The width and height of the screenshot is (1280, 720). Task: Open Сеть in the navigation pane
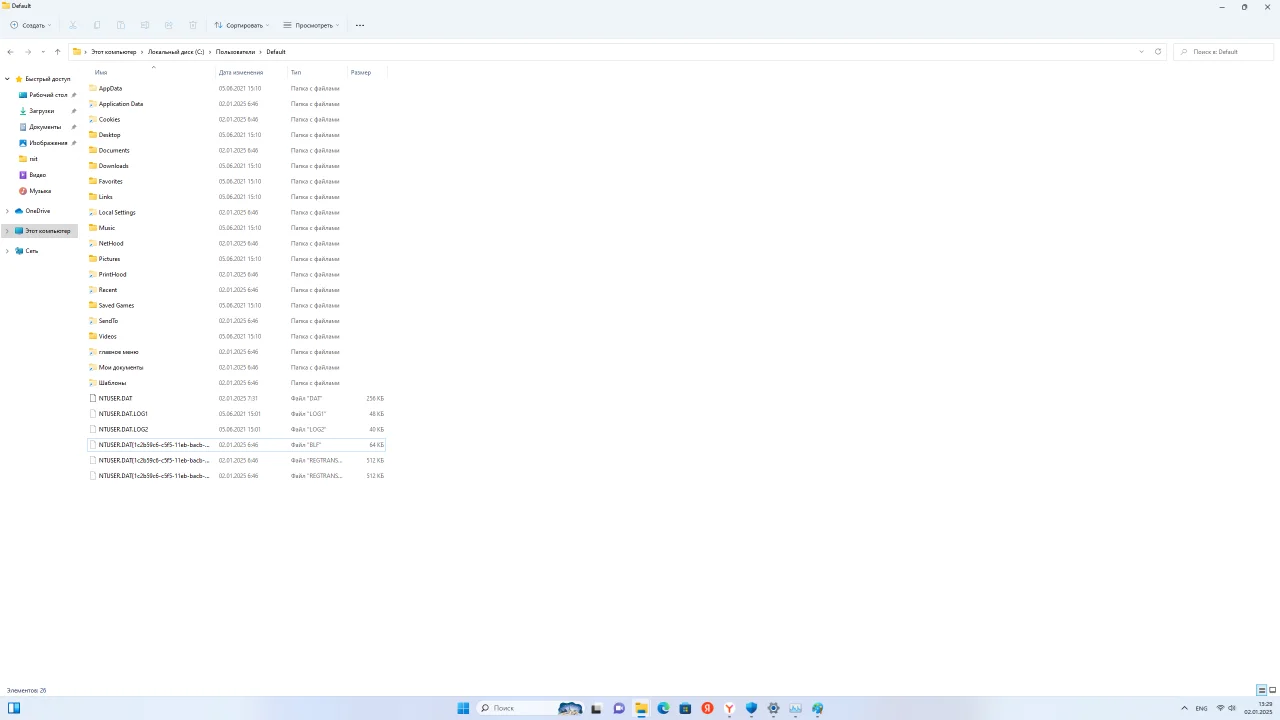pyautogui.click(x=32, y=251)
